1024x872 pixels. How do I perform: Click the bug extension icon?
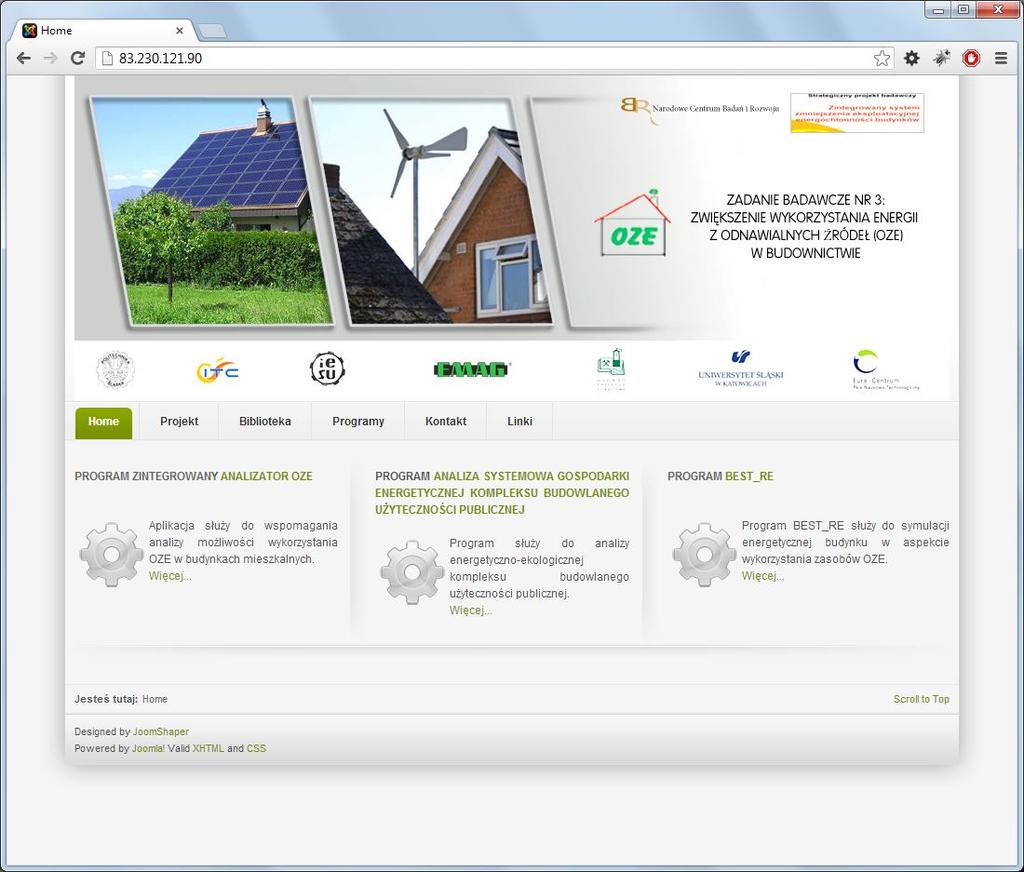pos(941,58)
